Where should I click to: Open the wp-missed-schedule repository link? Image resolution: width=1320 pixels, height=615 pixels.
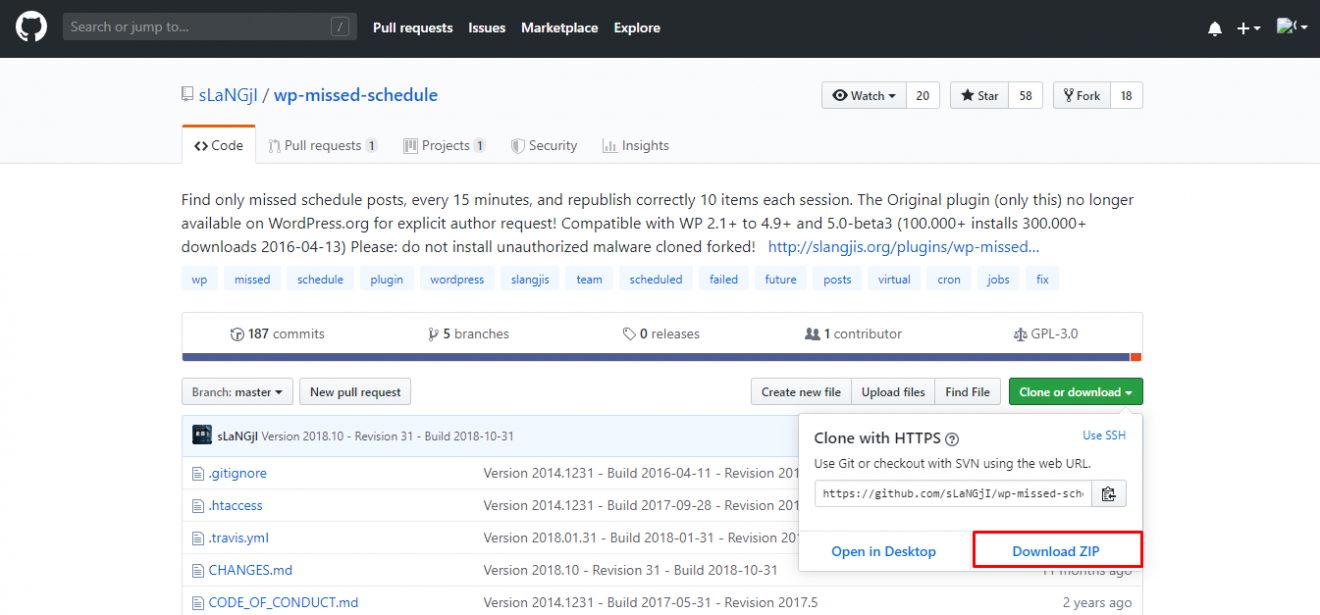tap(356, 95)
